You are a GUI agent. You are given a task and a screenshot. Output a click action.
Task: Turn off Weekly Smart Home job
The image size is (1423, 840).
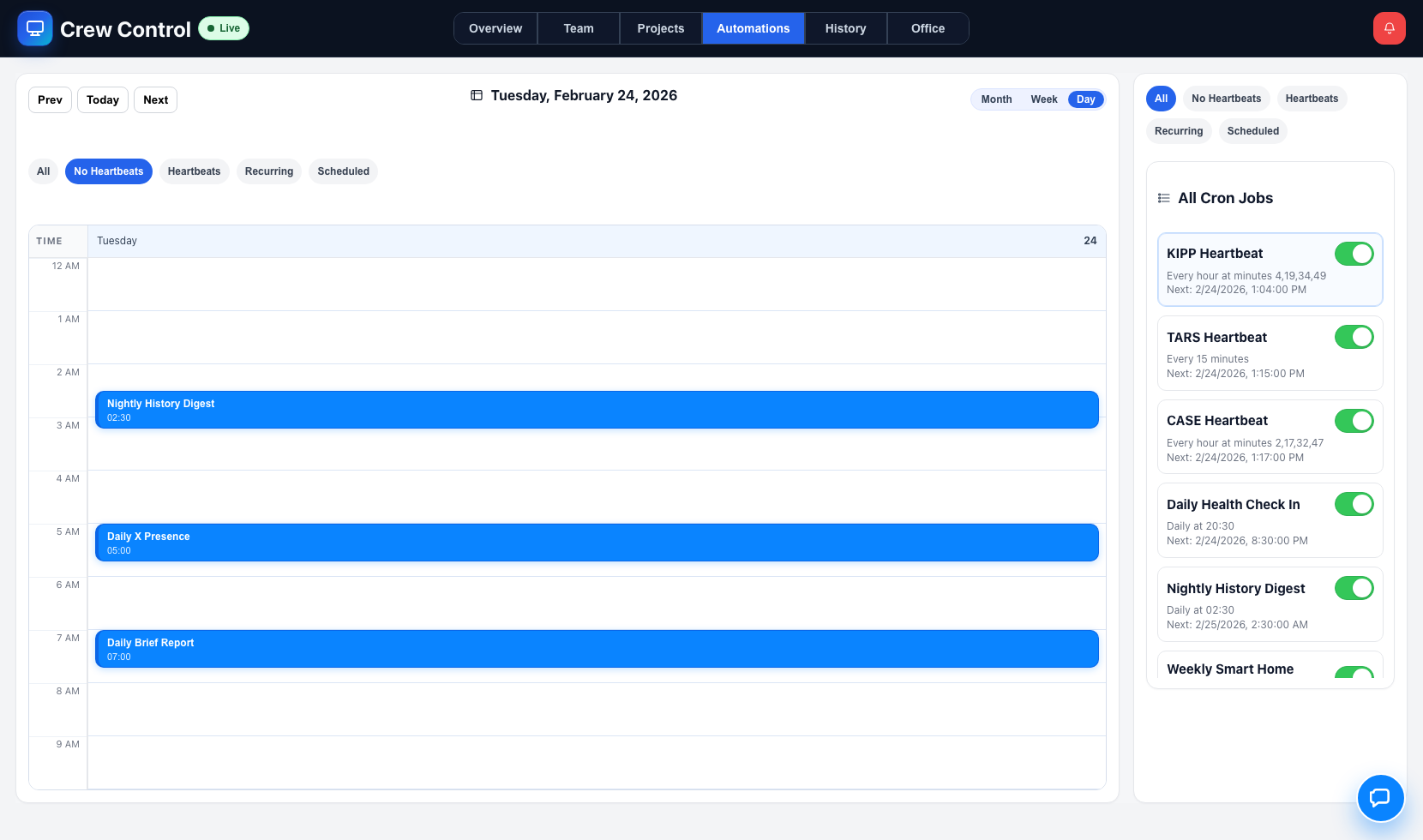(x=1354, y=674)
